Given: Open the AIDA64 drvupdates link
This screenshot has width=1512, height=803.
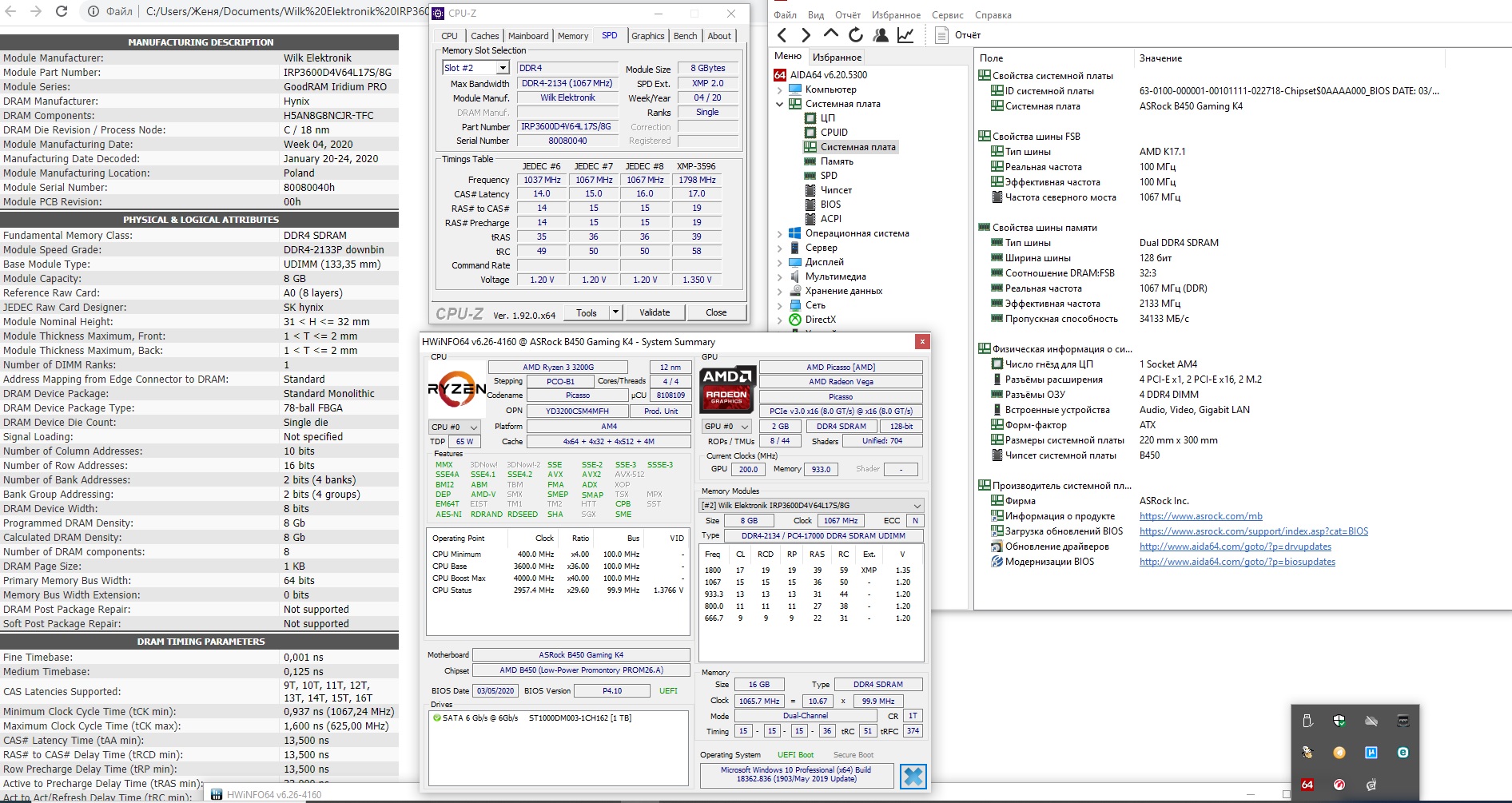Looking at the screenshot, I should (x=1235, y=547).
